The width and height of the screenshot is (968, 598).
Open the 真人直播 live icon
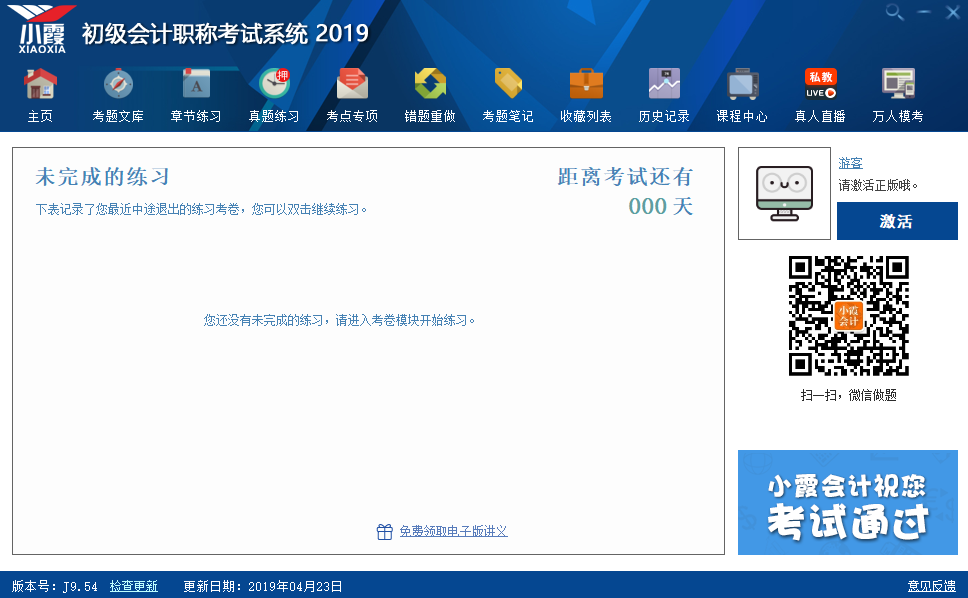point(820,84)
